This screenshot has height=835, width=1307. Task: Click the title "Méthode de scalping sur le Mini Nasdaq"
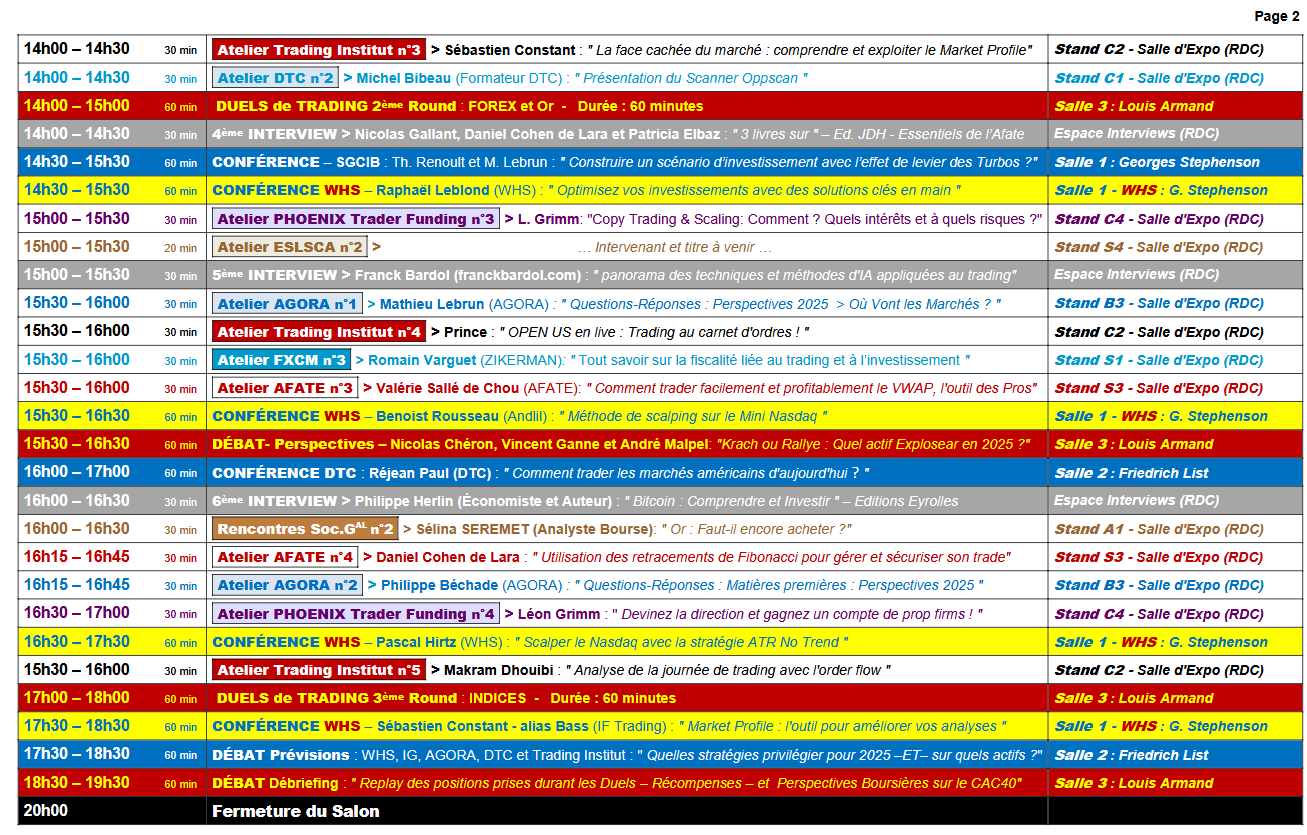[693, 416]
